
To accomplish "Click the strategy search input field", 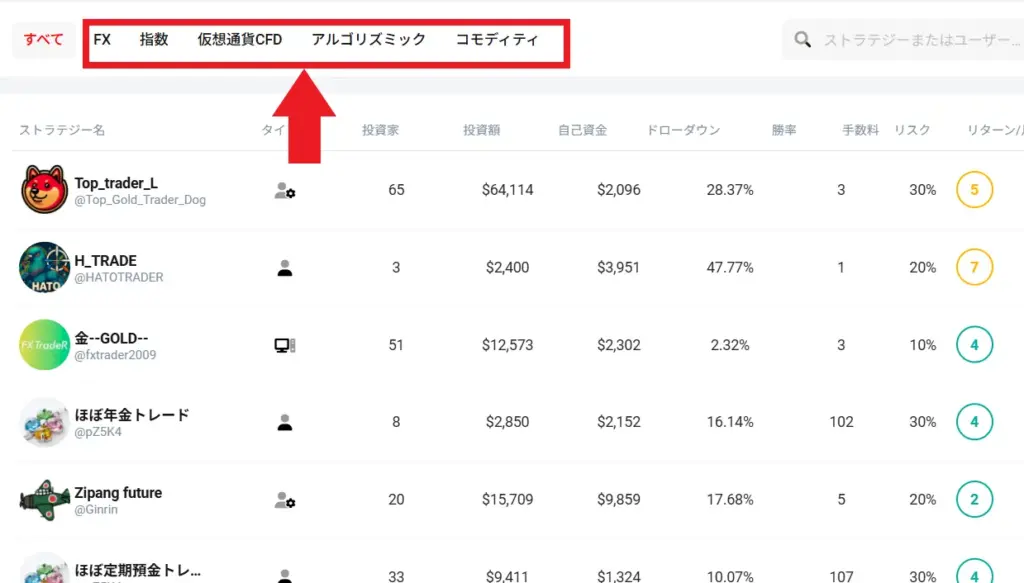I will point(910,37).
